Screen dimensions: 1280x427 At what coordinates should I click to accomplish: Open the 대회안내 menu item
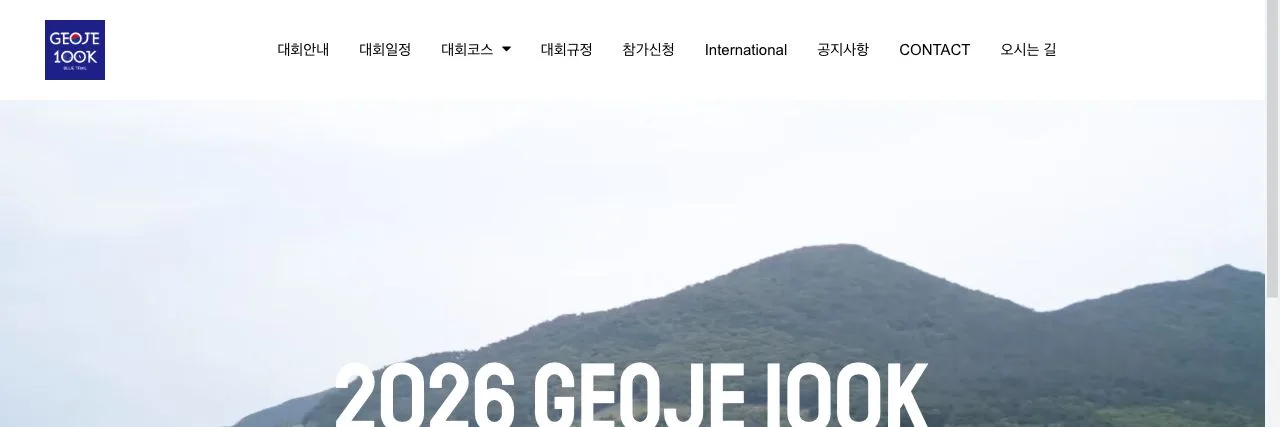[x=303, y=50]
